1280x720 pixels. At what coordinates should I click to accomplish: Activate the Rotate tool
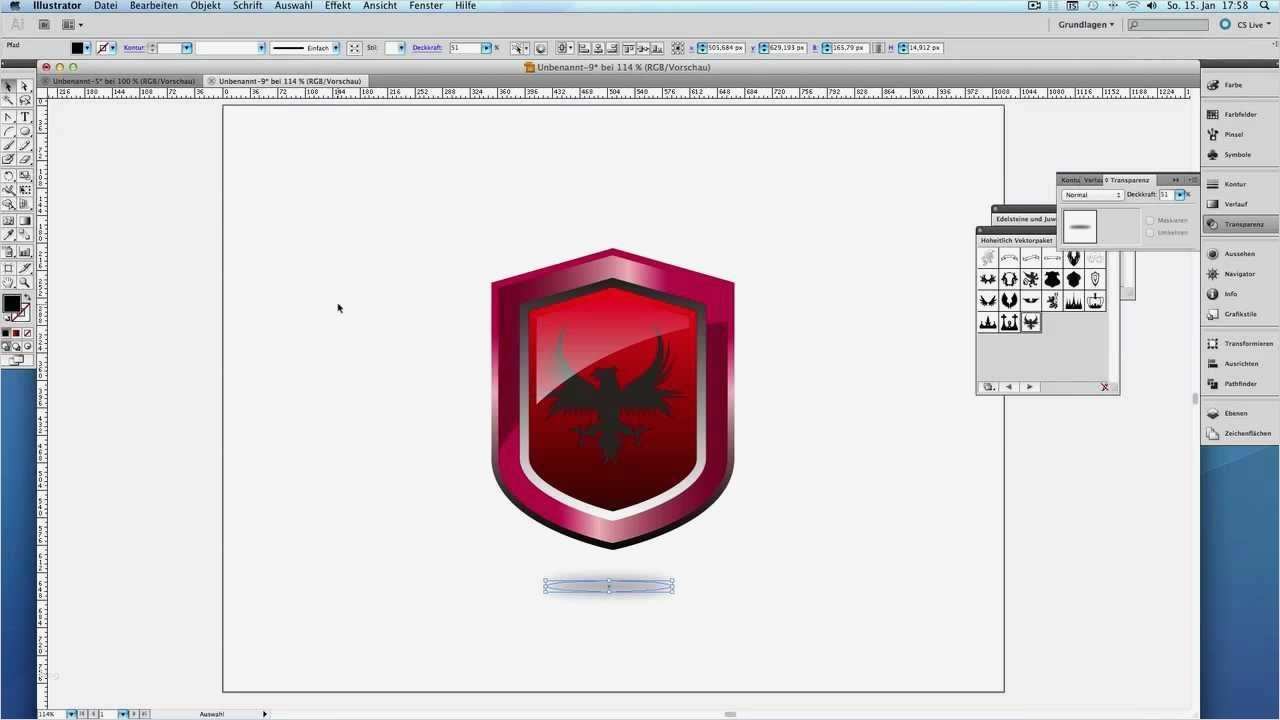(x=9, y=175)
